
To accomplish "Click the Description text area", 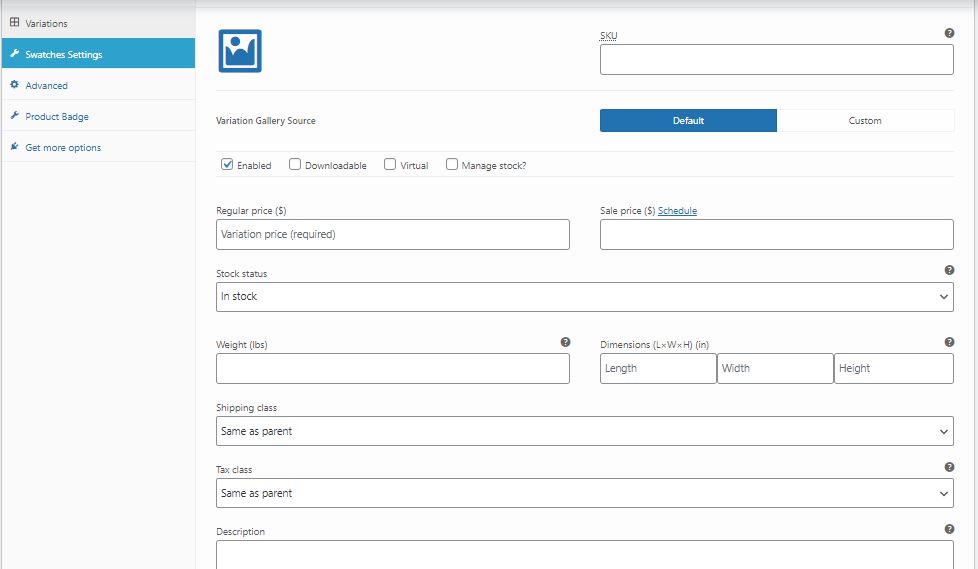I will pos(584,555).
